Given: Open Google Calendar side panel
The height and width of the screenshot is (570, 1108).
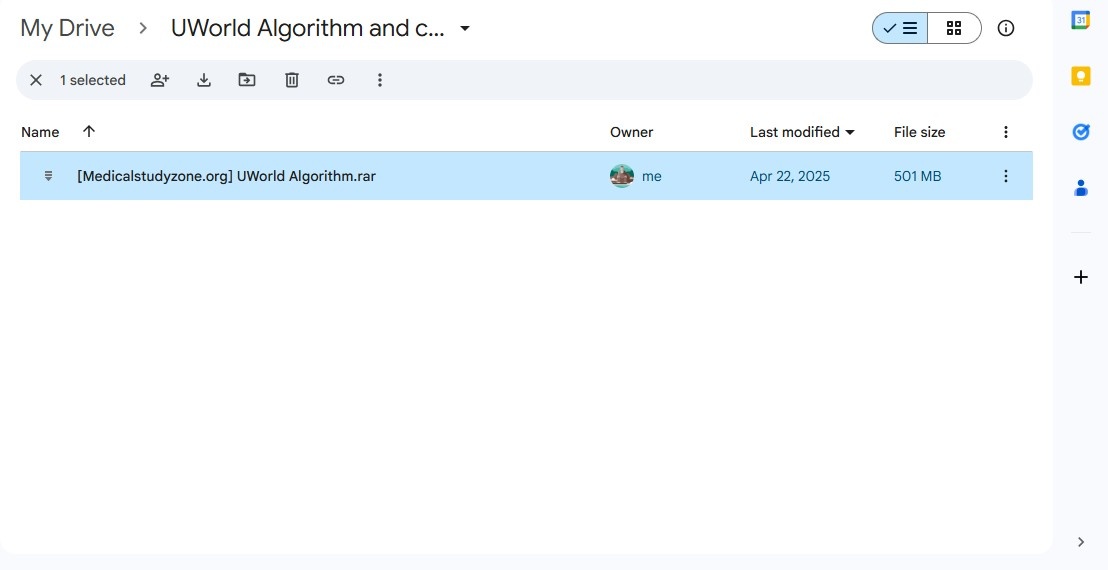Looking at the screenshot, I should (1080, 20).
